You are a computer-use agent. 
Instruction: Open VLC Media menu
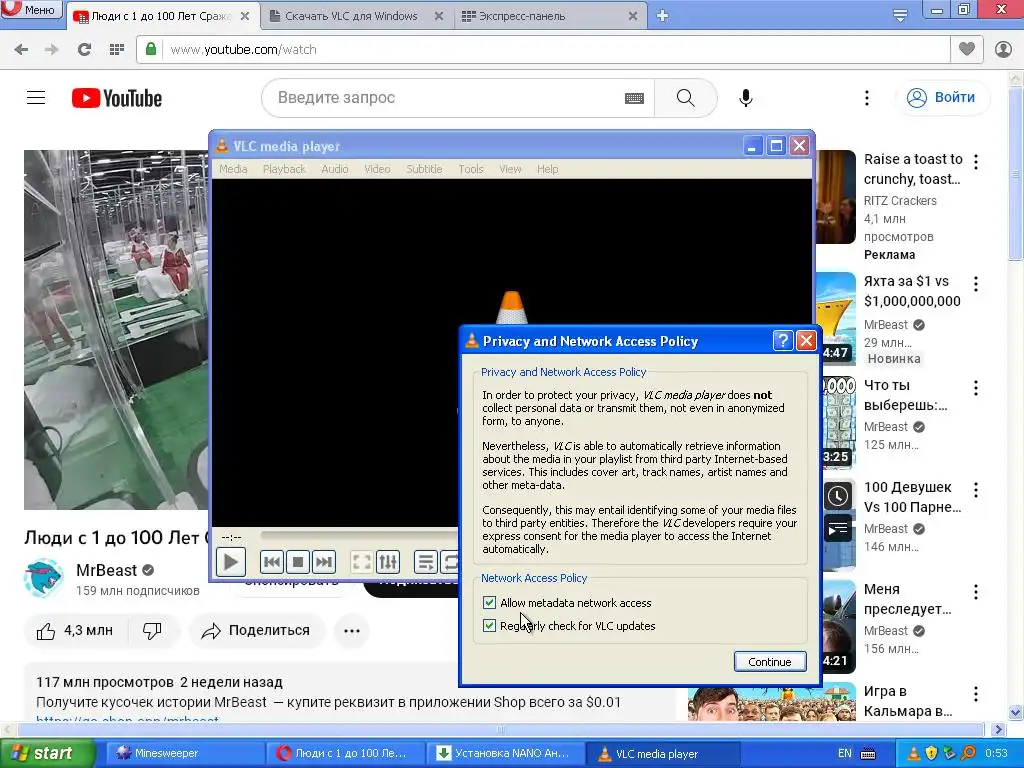coord(233,168)
